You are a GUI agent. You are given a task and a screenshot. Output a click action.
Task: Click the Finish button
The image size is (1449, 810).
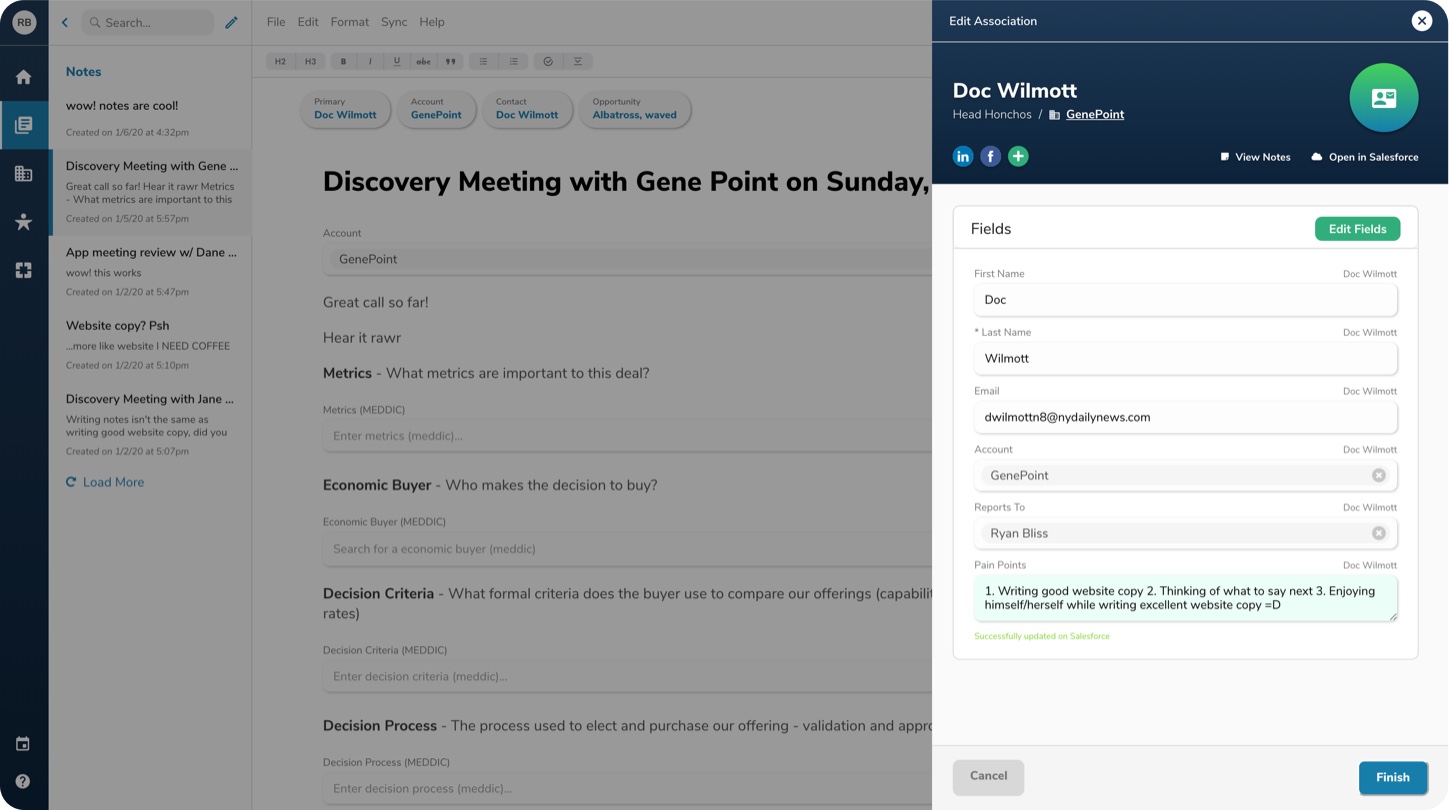1392,777
